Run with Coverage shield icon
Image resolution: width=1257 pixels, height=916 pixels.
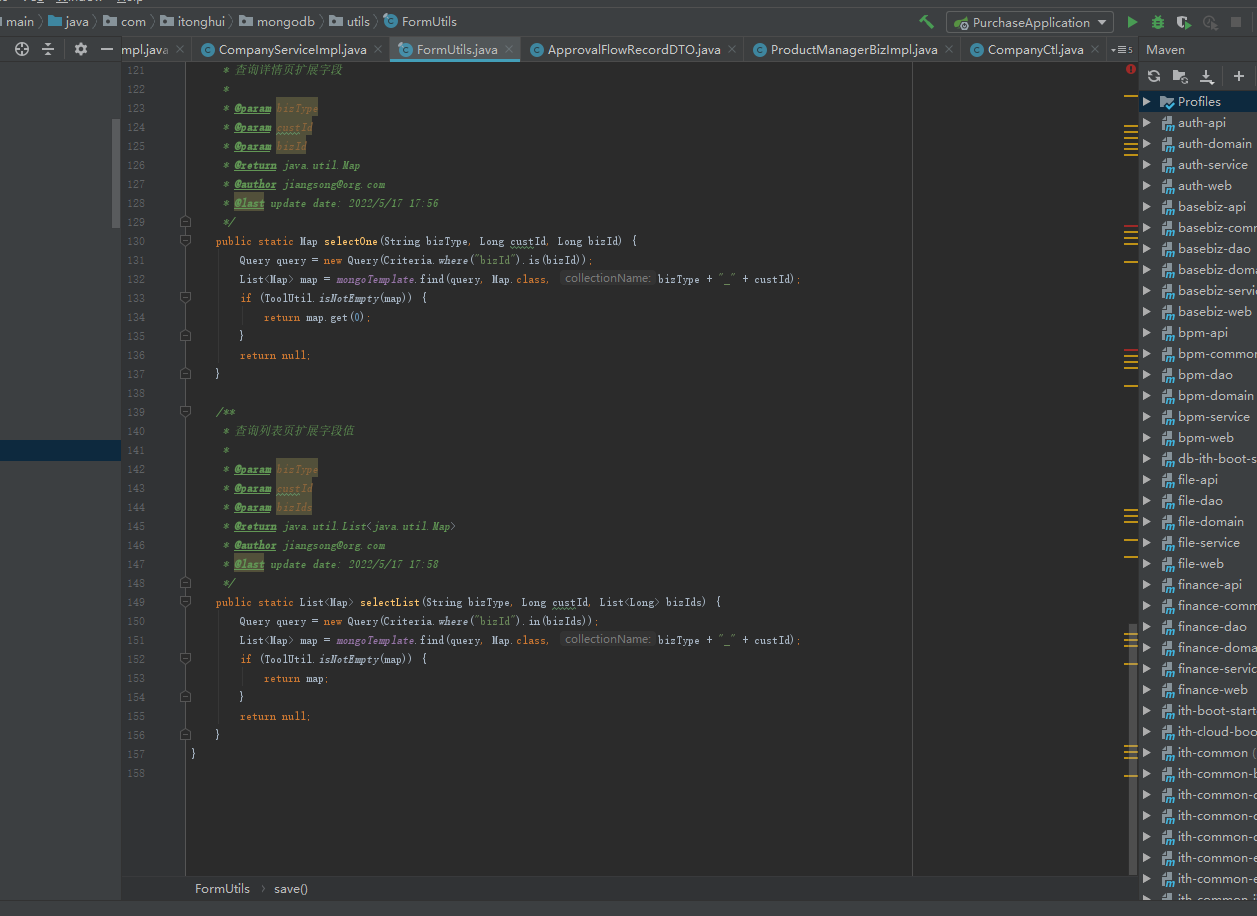tap(1184, 22)
